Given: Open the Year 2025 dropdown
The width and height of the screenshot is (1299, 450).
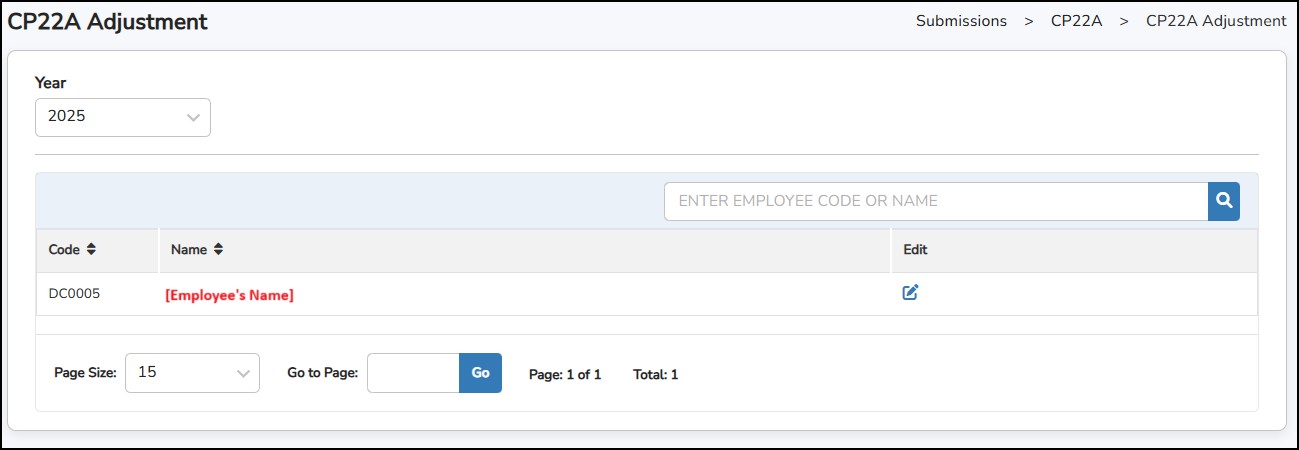Looking at the screenshot, I should [x=122, y=117].
